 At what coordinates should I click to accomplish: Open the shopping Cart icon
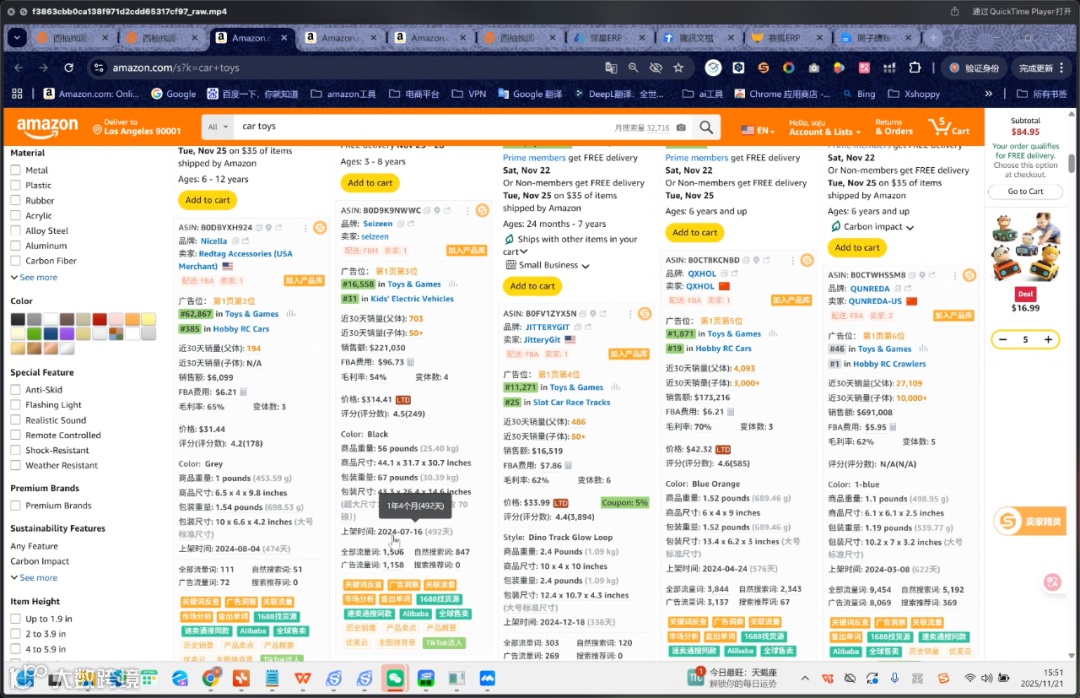click(948, 127)
